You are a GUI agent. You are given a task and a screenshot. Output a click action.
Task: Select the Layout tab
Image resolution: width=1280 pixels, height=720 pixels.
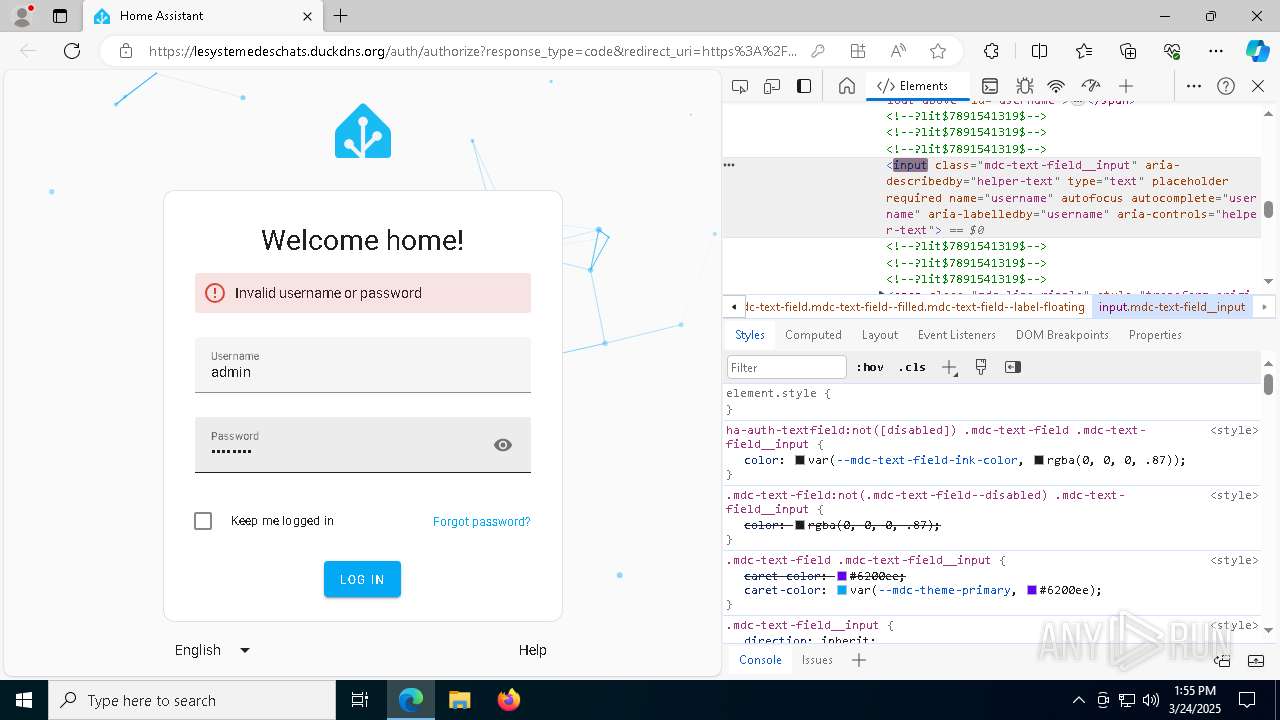880,335
